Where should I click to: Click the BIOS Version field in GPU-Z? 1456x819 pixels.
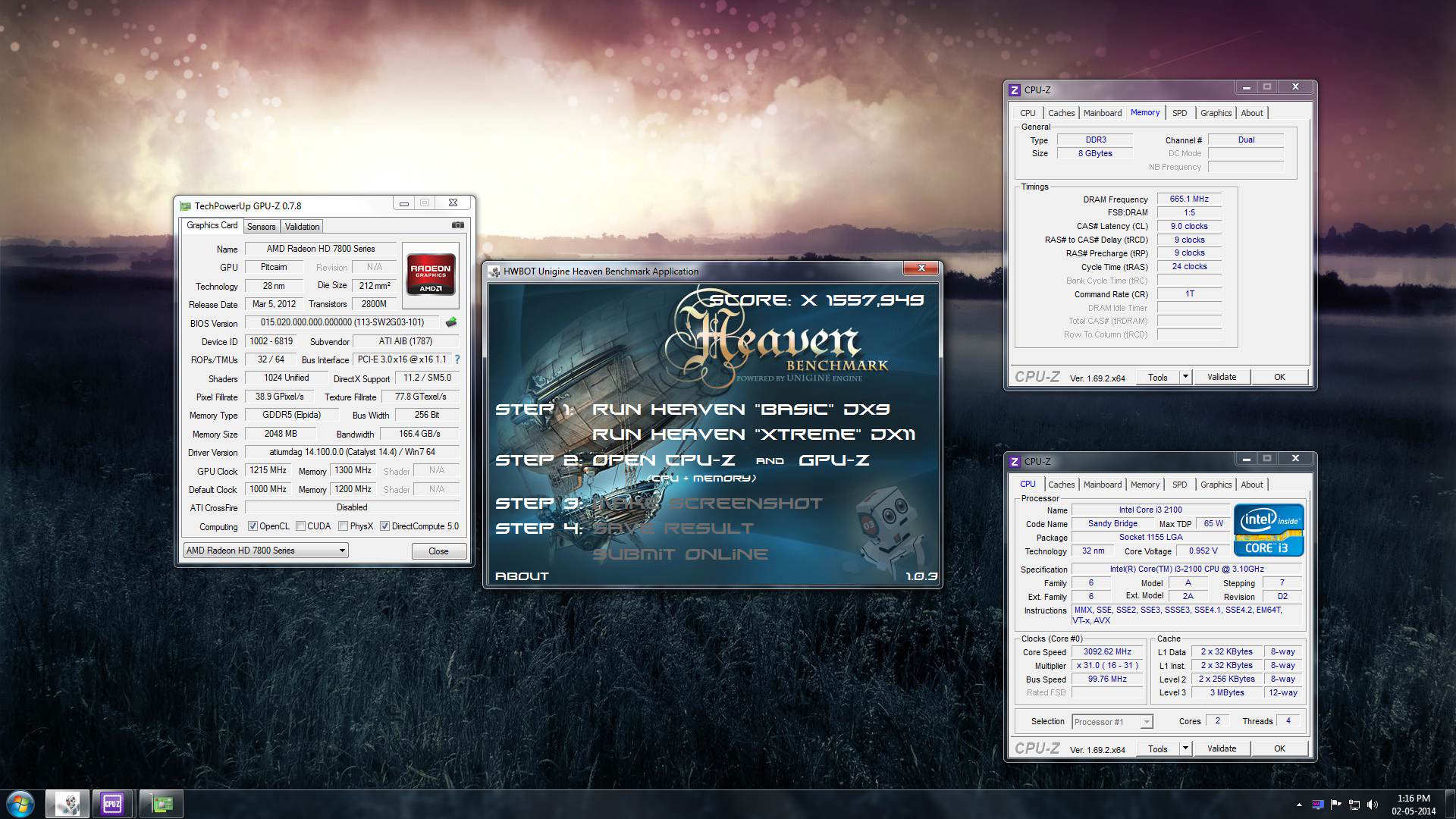[x=342, y=322]
